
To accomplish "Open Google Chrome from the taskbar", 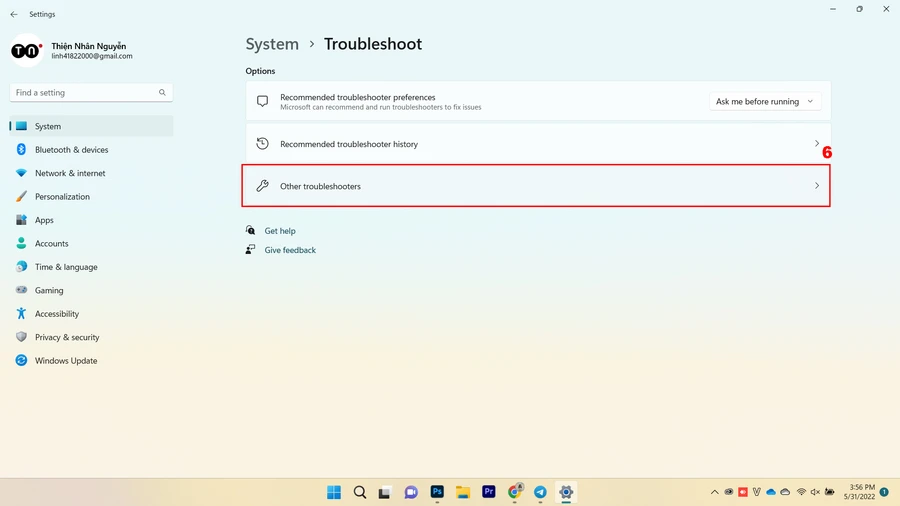I will 515,492.
